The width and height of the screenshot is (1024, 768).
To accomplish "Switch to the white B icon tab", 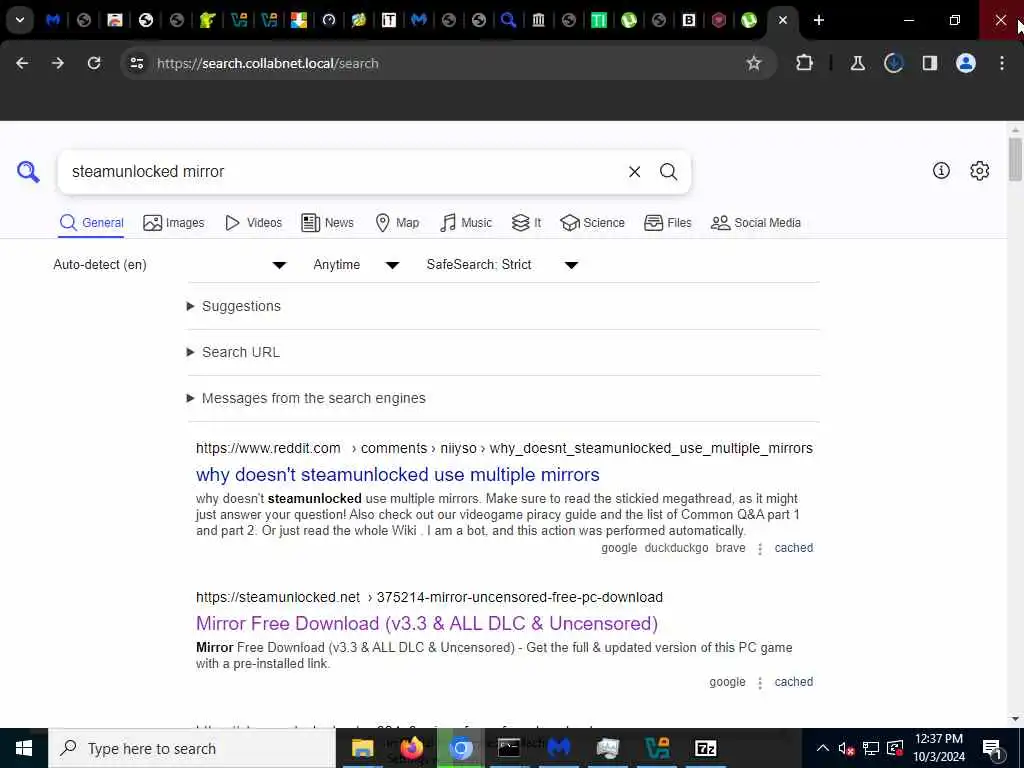I will pos(688,20).
